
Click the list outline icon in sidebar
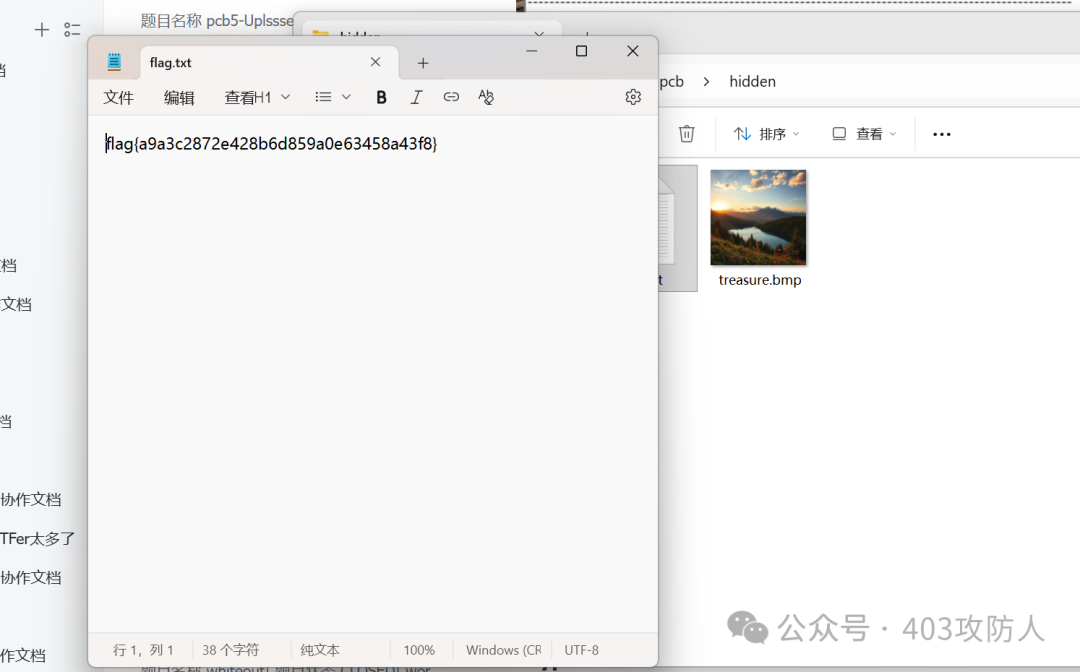pos(72,29)
